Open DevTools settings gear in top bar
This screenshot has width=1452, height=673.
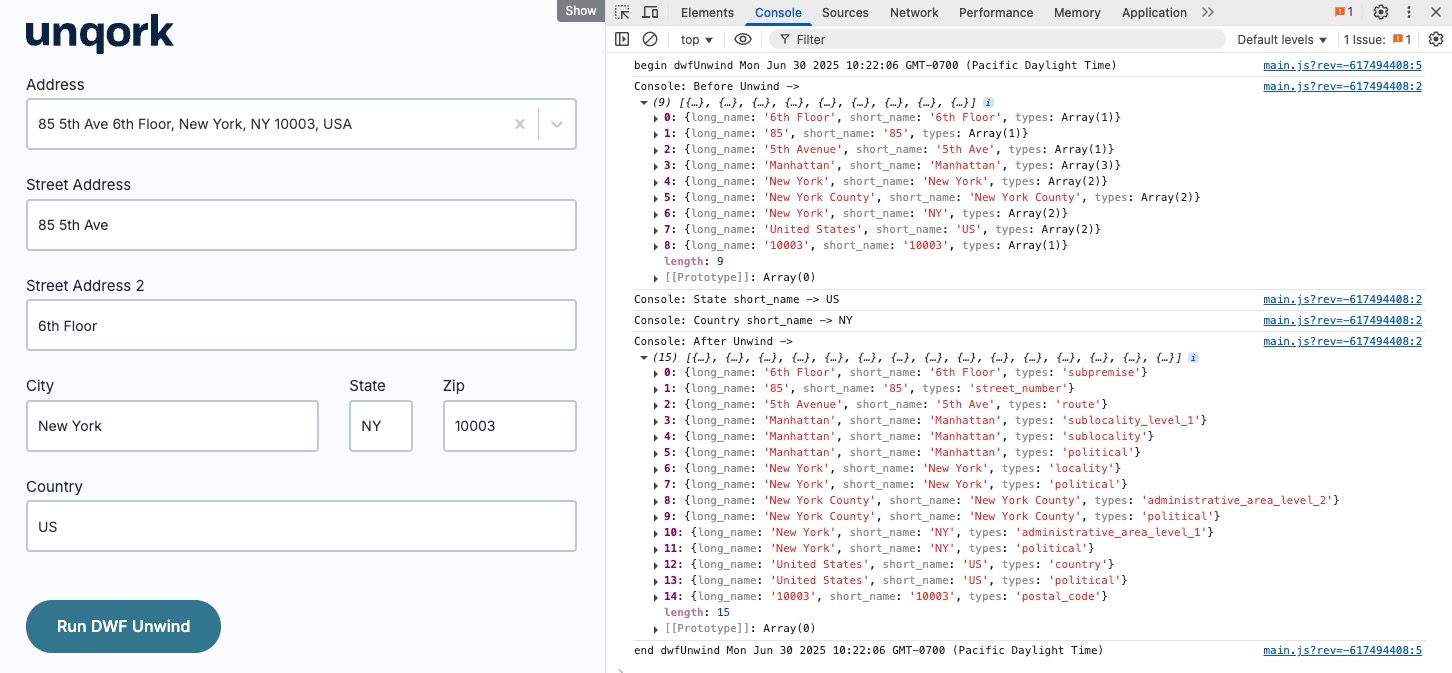click(x=1381, y=12)
